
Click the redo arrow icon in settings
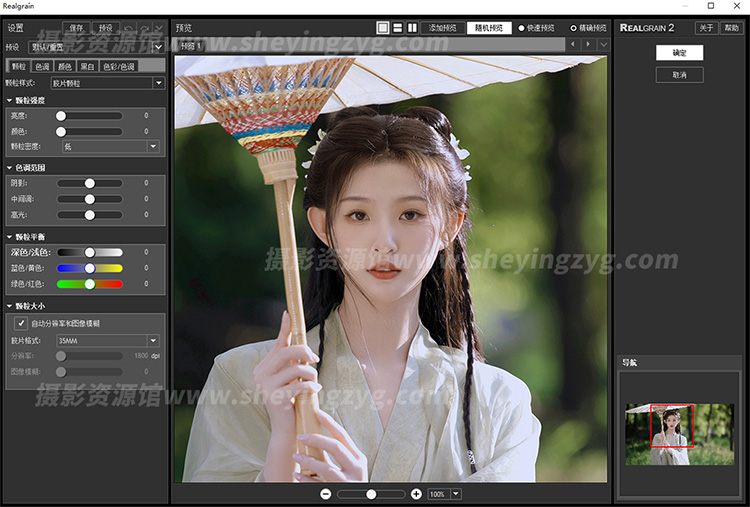[x=143, y=28]
